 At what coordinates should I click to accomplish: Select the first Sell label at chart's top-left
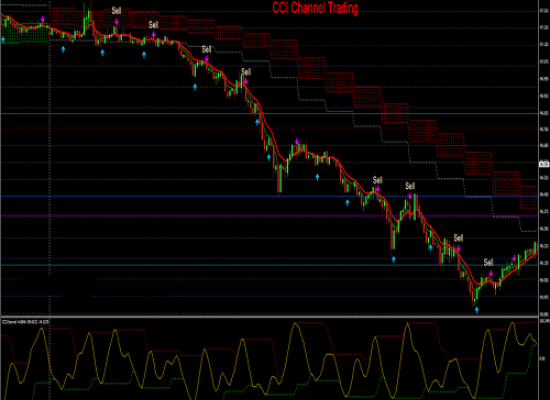(116, 11)
